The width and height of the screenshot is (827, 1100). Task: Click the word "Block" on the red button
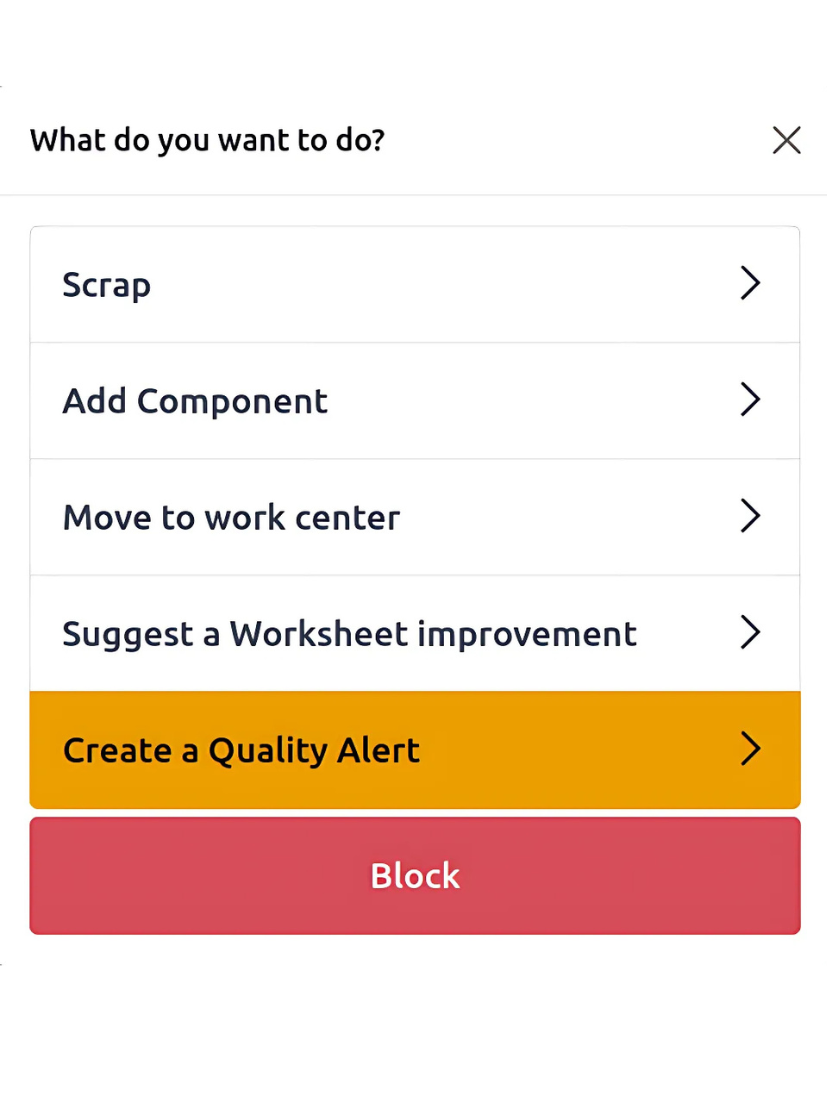pyautogui.click(x=415, y=876)
